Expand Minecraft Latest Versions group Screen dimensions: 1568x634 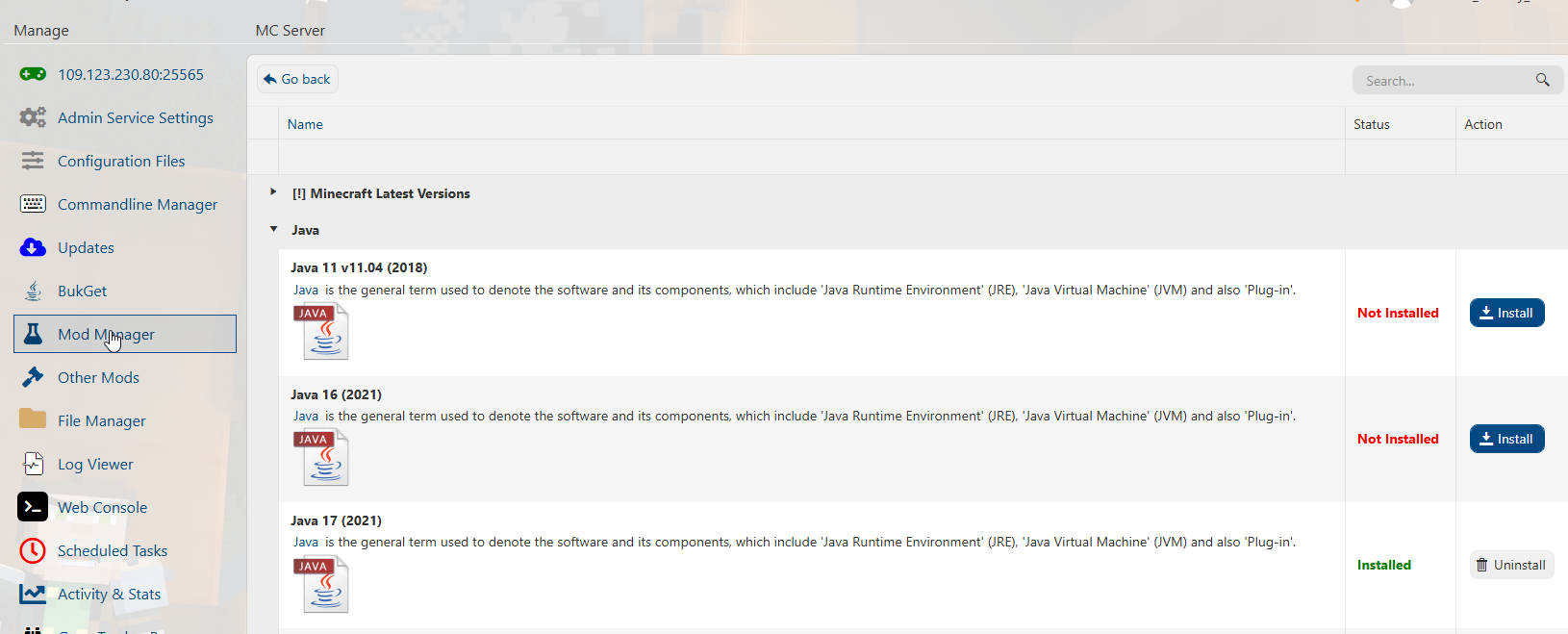click(274, 192)
